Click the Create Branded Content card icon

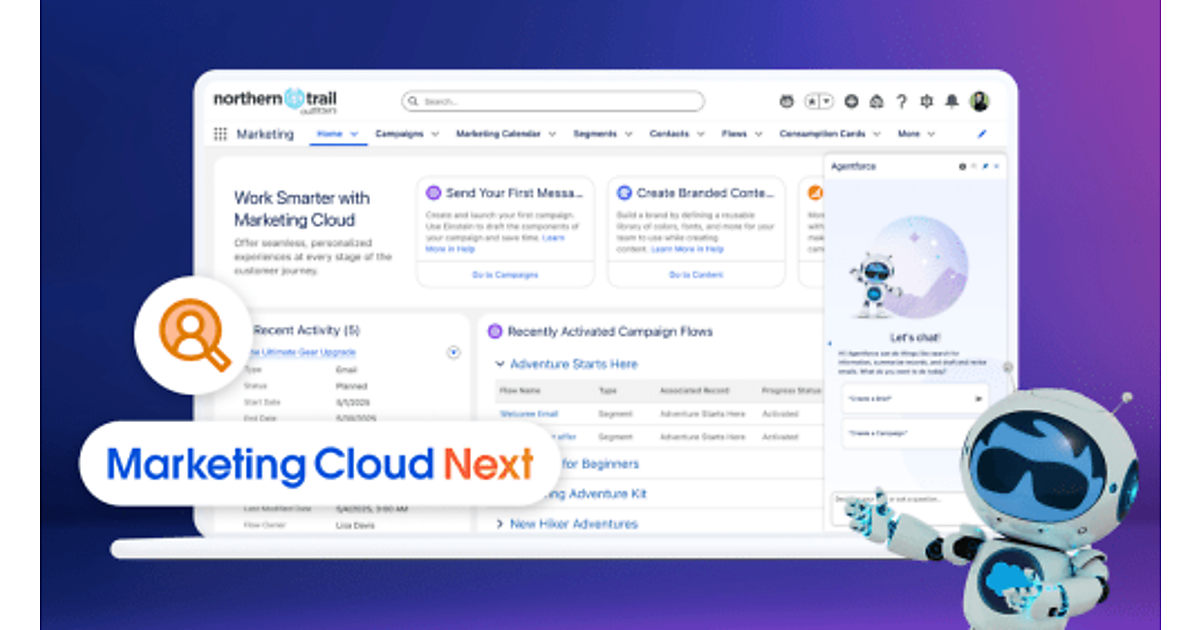(x=624, y=193)
